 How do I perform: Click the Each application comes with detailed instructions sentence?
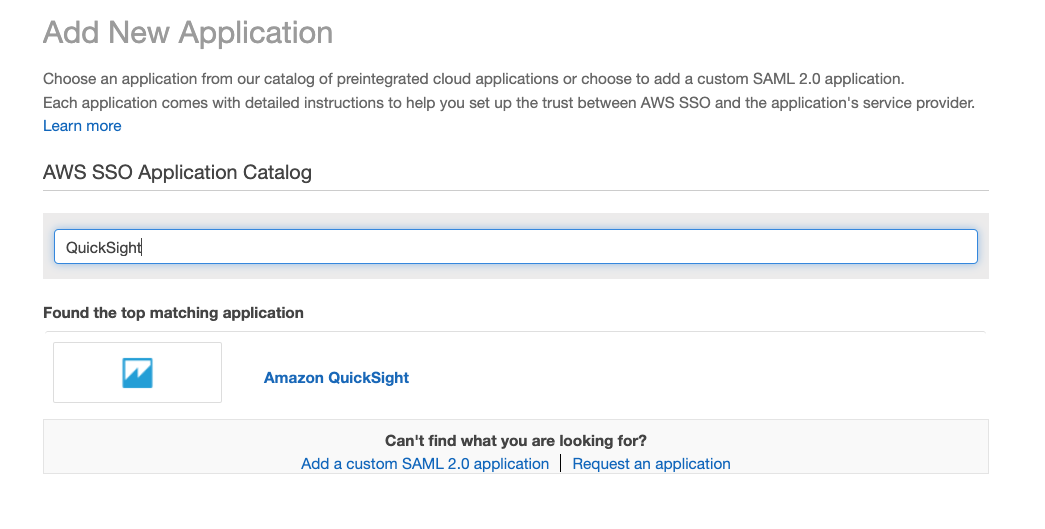[508, 103]
